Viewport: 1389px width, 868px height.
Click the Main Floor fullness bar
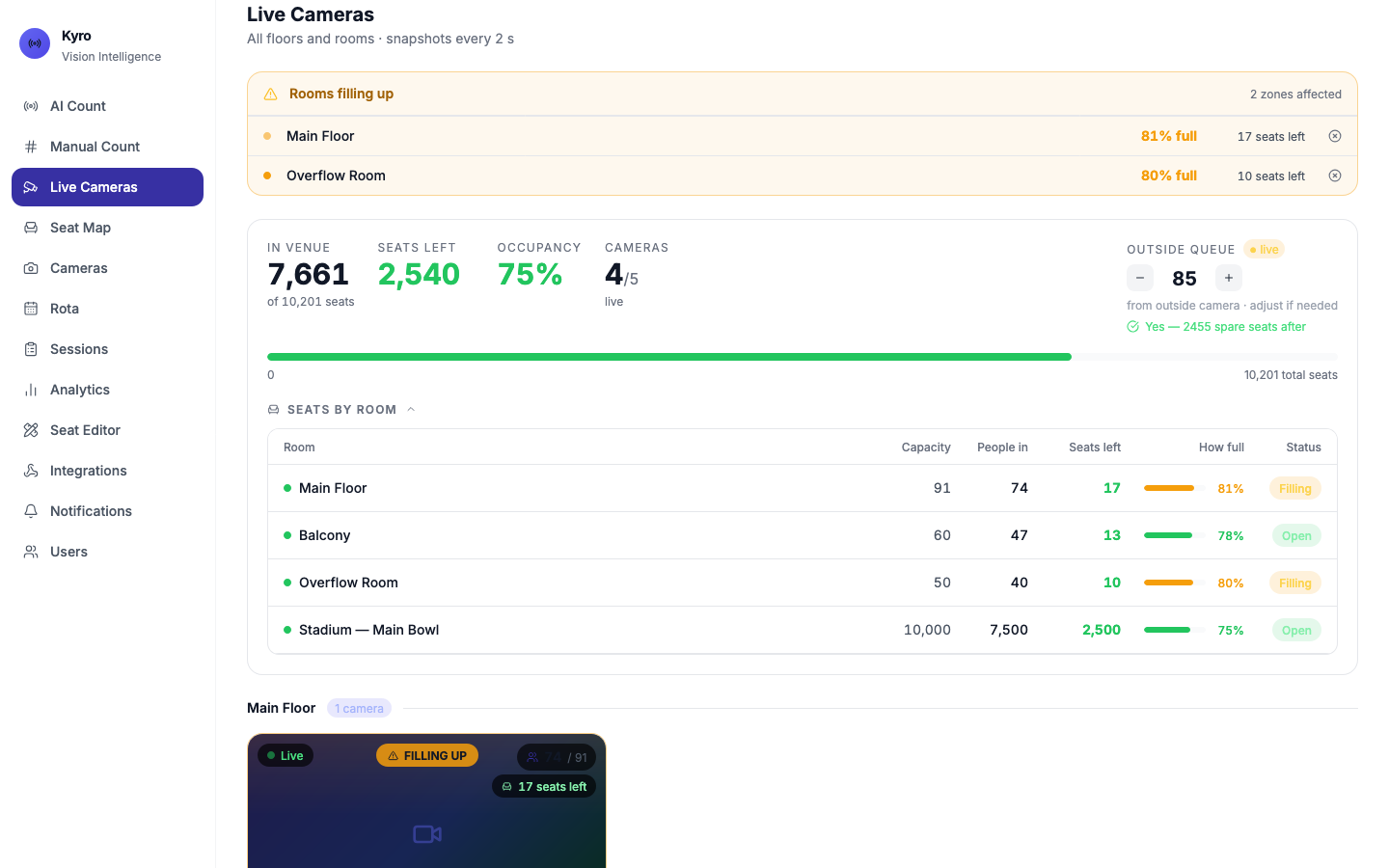pos(1174,488)
